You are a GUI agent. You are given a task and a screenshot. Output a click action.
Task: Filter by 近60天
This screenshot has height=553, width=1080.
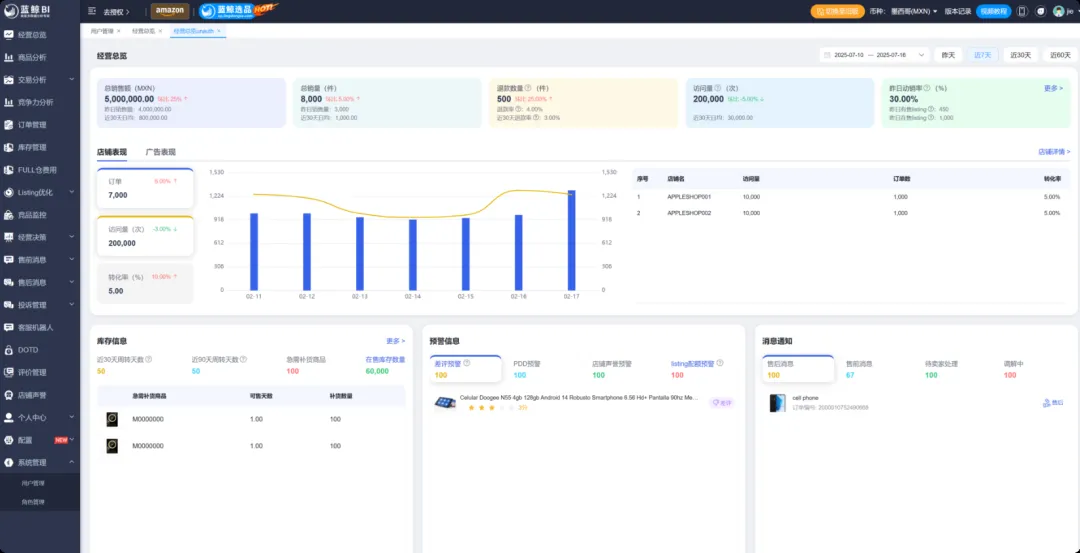(1060, 55)
